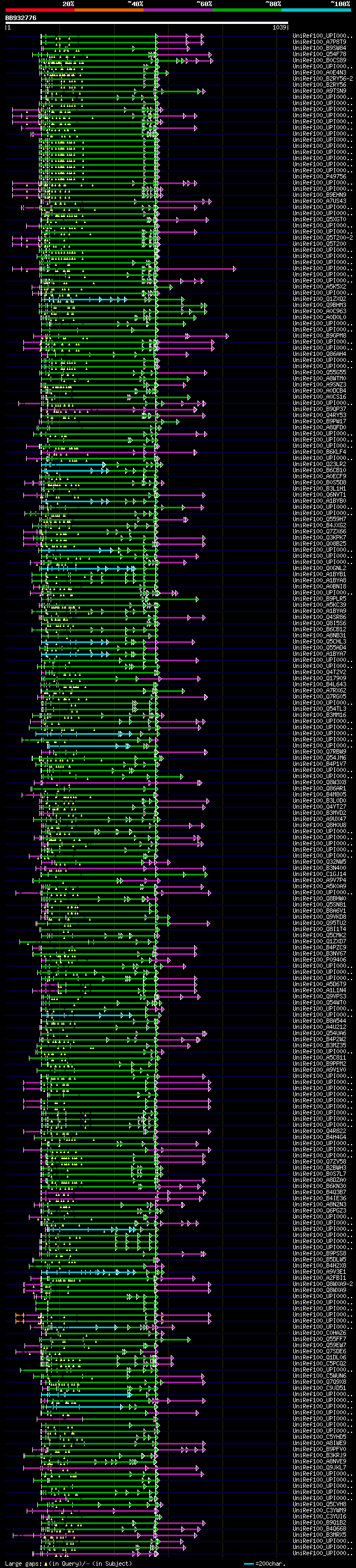Click the UniRef100_A7RX62 entry

click(319, 690)
